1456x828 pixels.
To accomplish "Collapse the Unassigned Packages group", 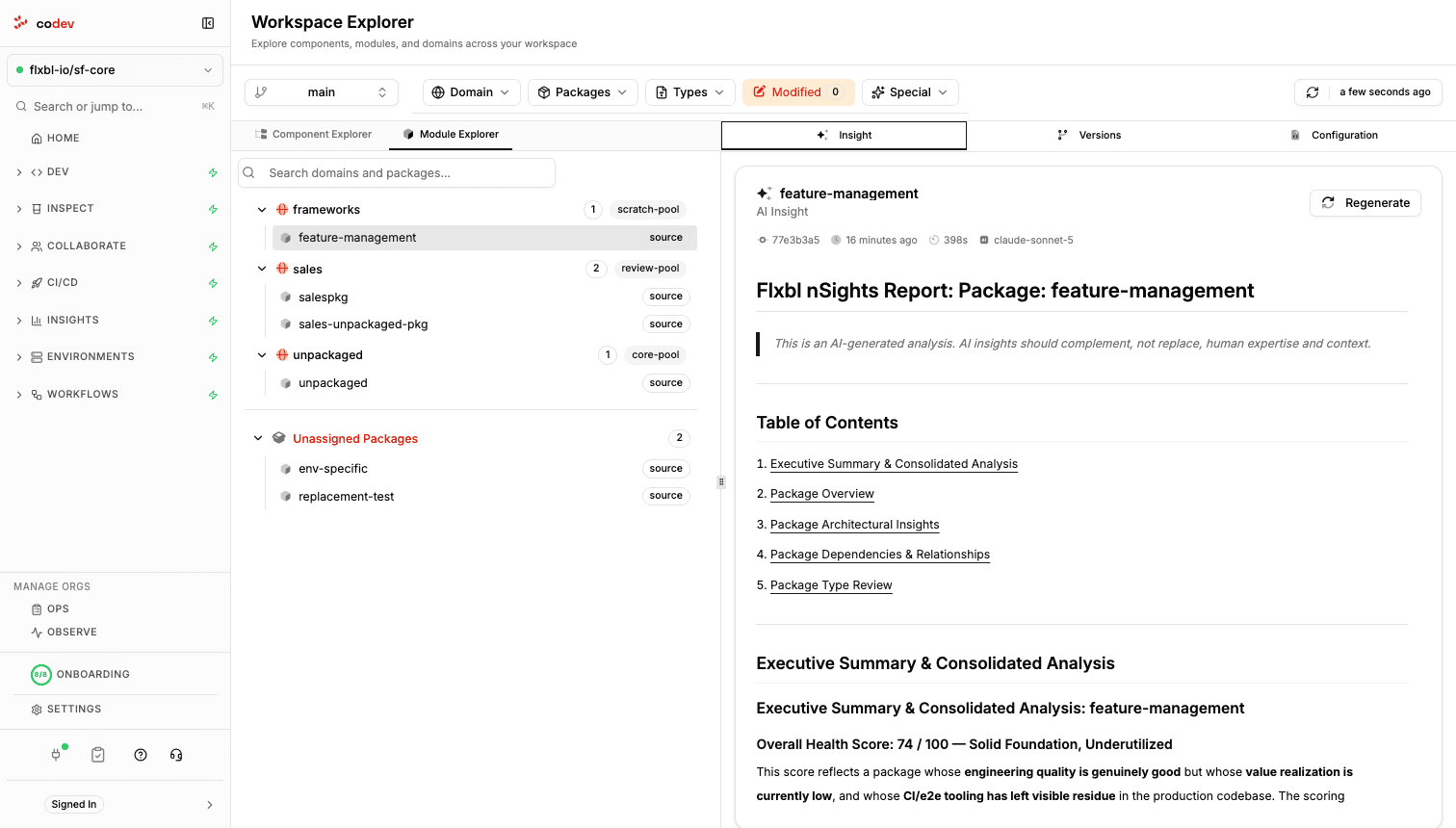I will pyautogui.click(x=258, y=439).
